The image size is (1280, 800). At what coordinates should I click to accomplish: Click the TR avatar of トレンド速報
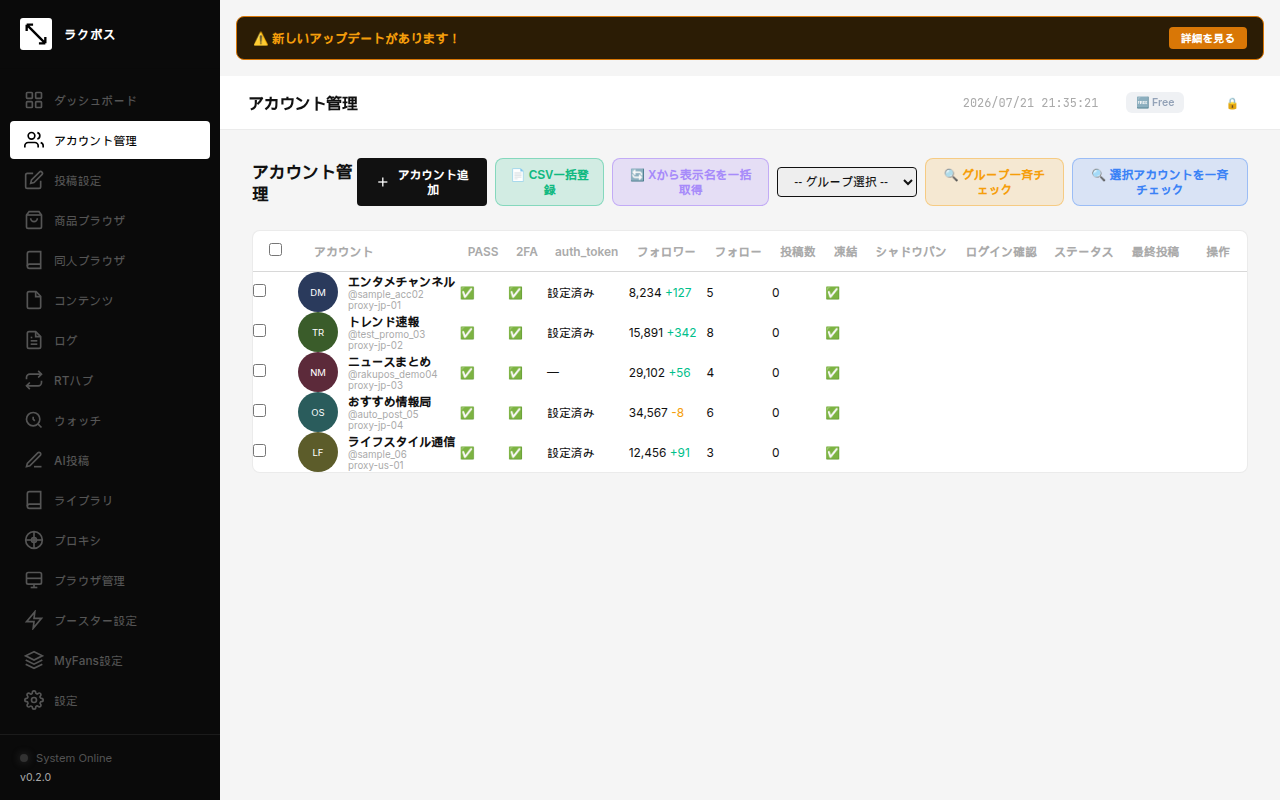(318, 332)
